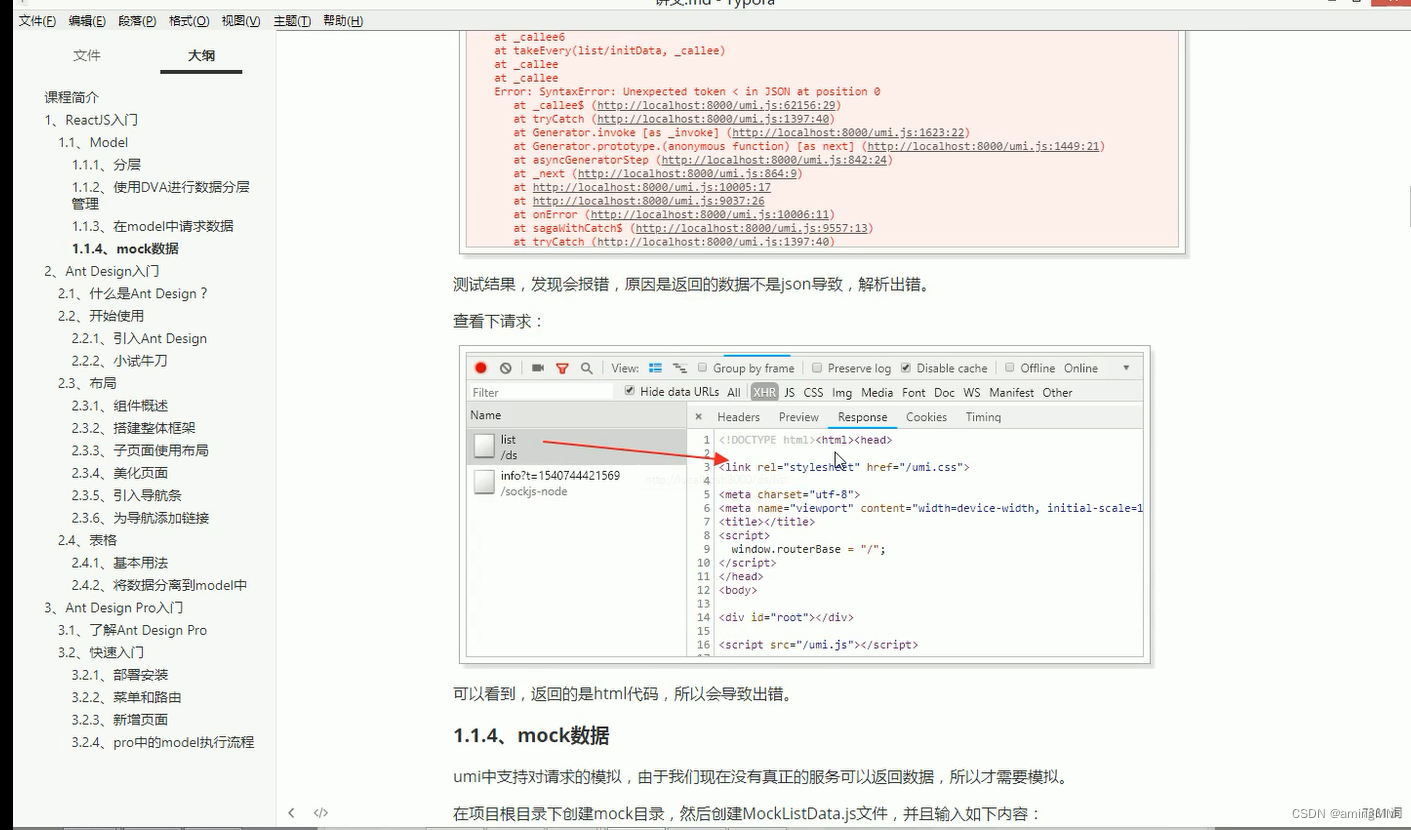Select the JS request type filter
This screenshot has width=1411, height=830.
[790, 392]
